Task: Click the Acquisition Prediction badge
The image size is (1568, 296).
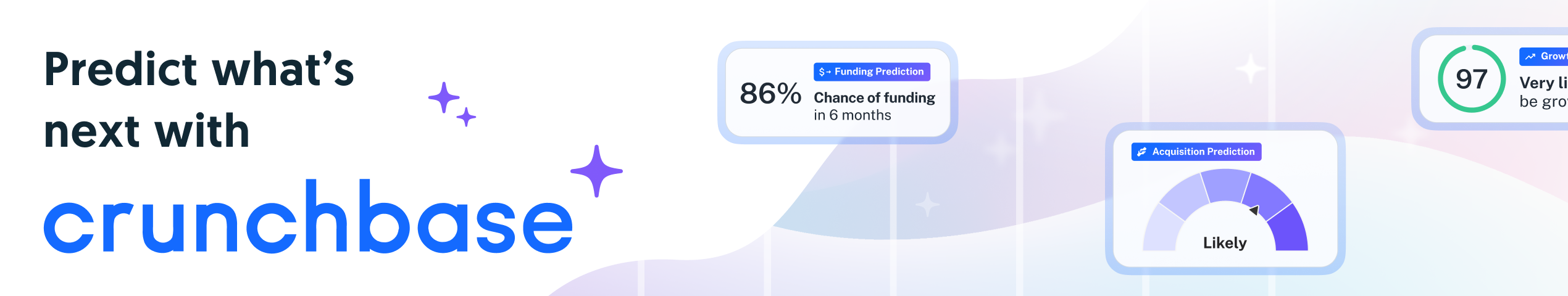Action: 1196,152
